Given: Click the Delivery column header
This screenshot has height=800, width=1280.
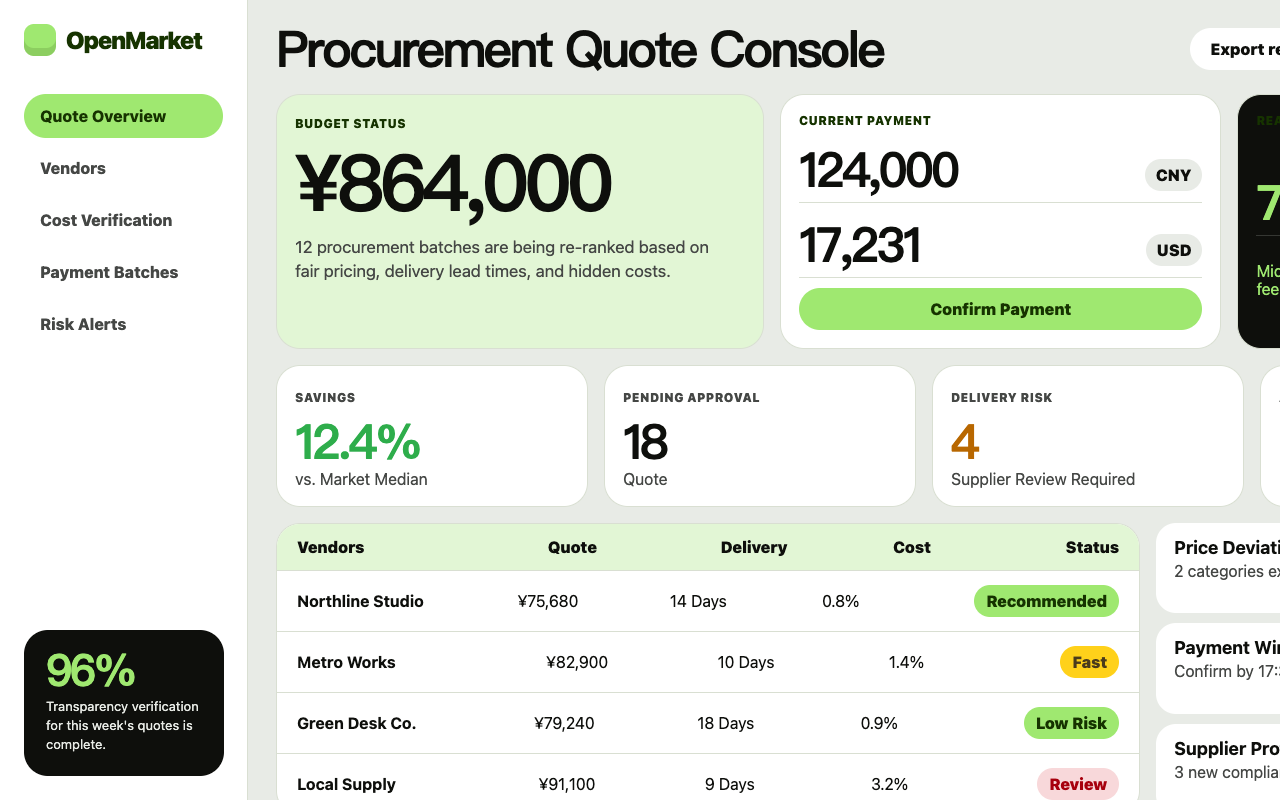Looking at the screenshot, I should 754,547.
